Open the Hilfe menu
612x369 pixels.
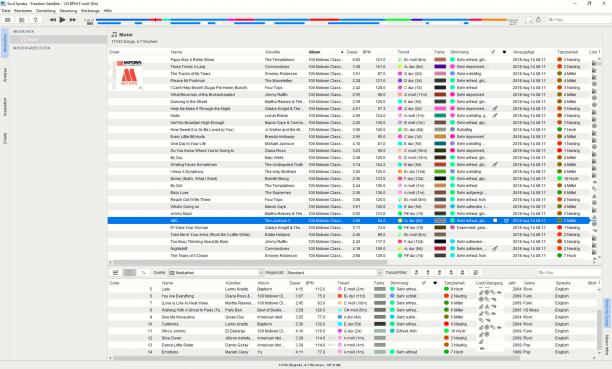click(x=108, y=11)
